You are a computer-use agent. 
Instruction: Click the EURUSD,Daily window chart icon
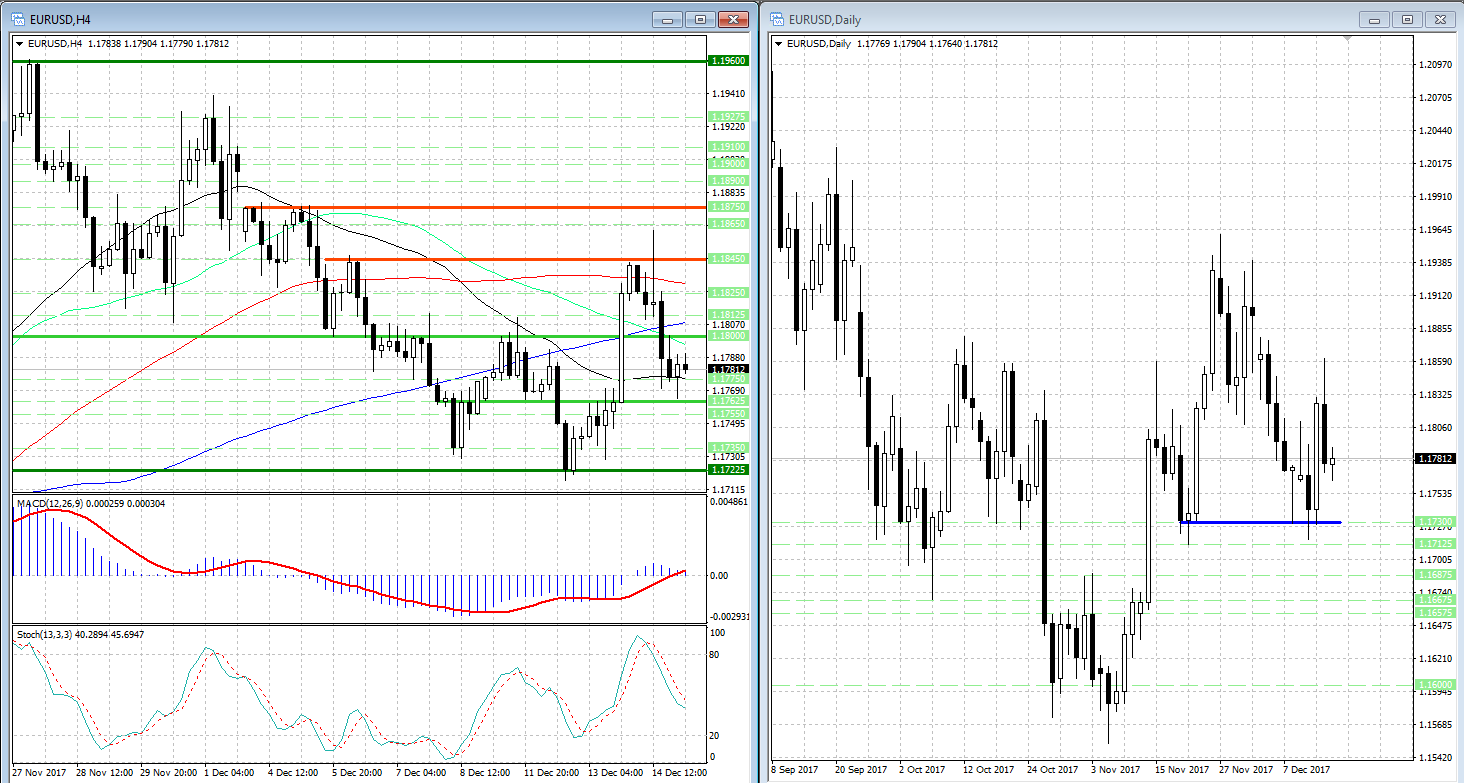point(777,19)
